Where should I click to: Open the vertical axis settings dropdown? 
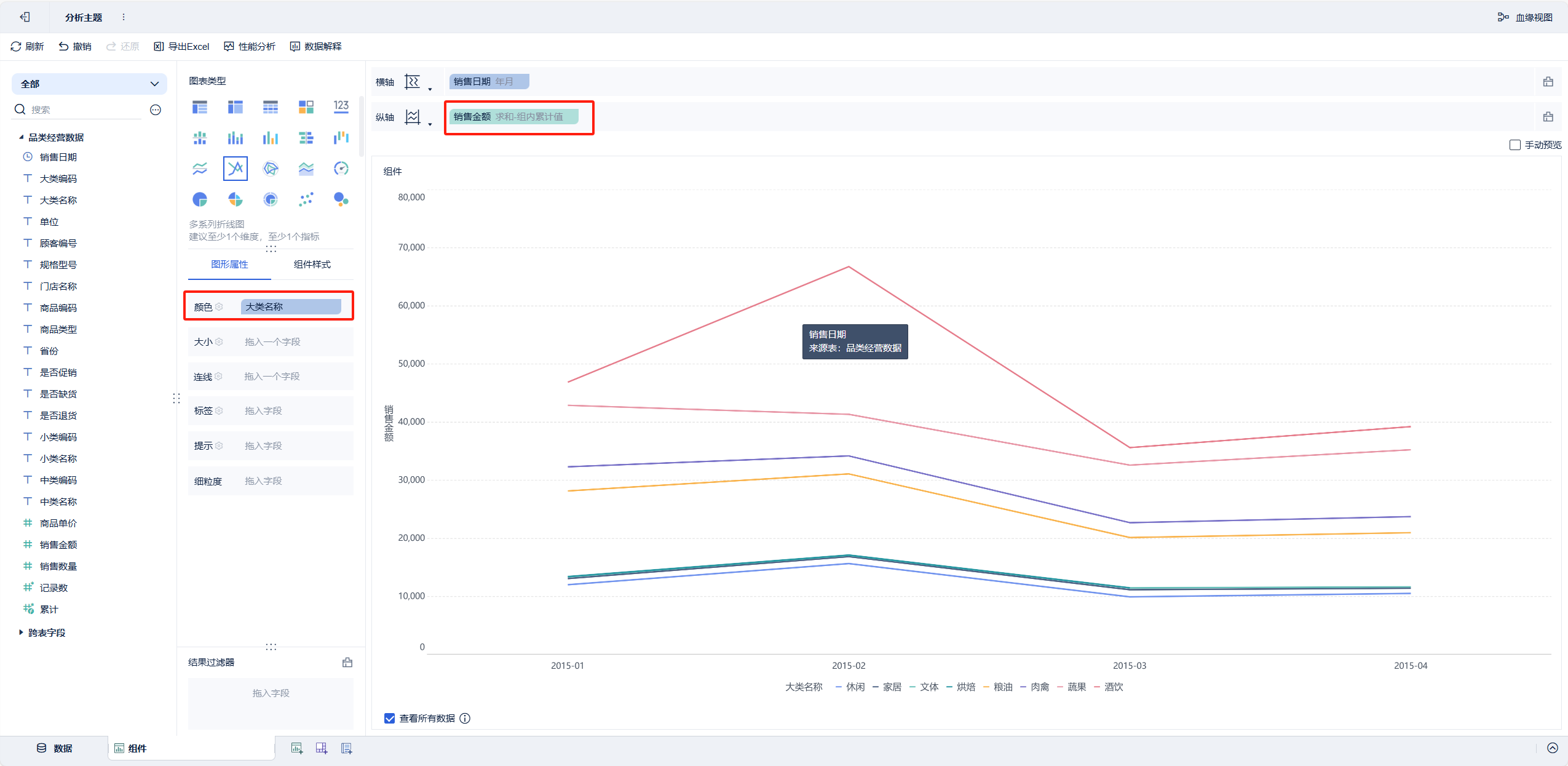tap(418, 117)
